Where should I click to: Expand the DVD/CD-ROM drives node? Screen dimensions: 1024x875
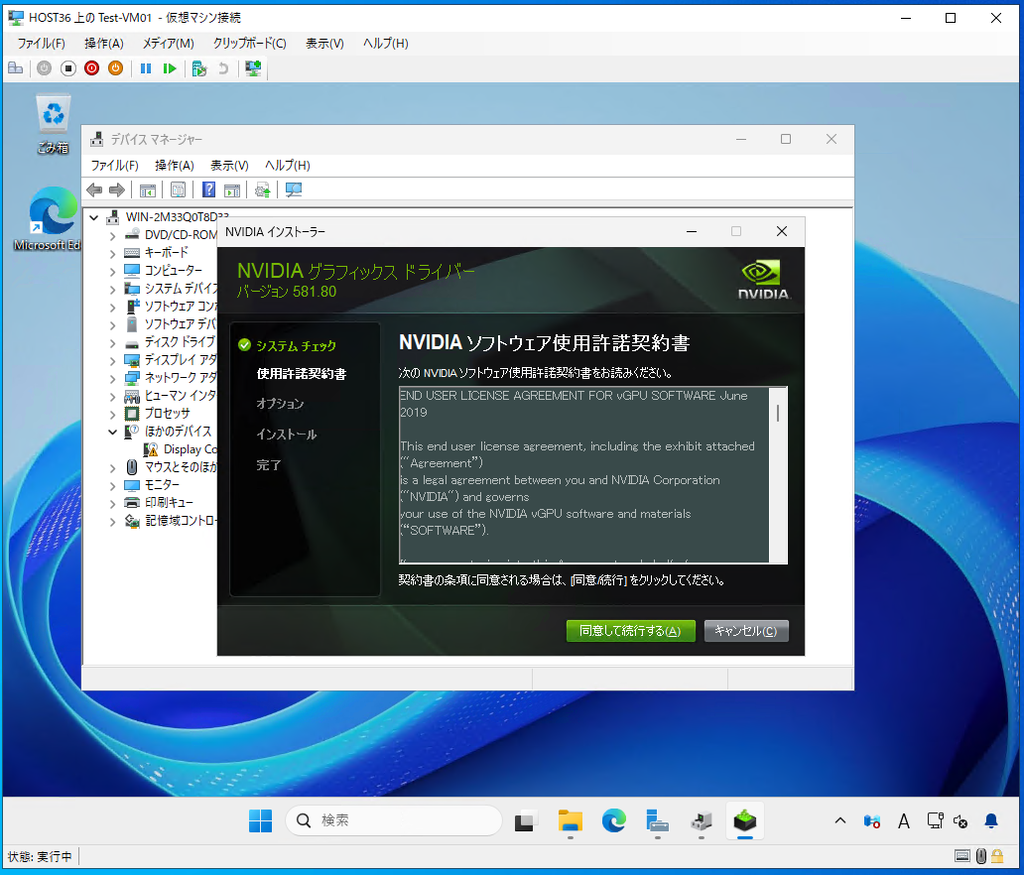coord(112,235)
